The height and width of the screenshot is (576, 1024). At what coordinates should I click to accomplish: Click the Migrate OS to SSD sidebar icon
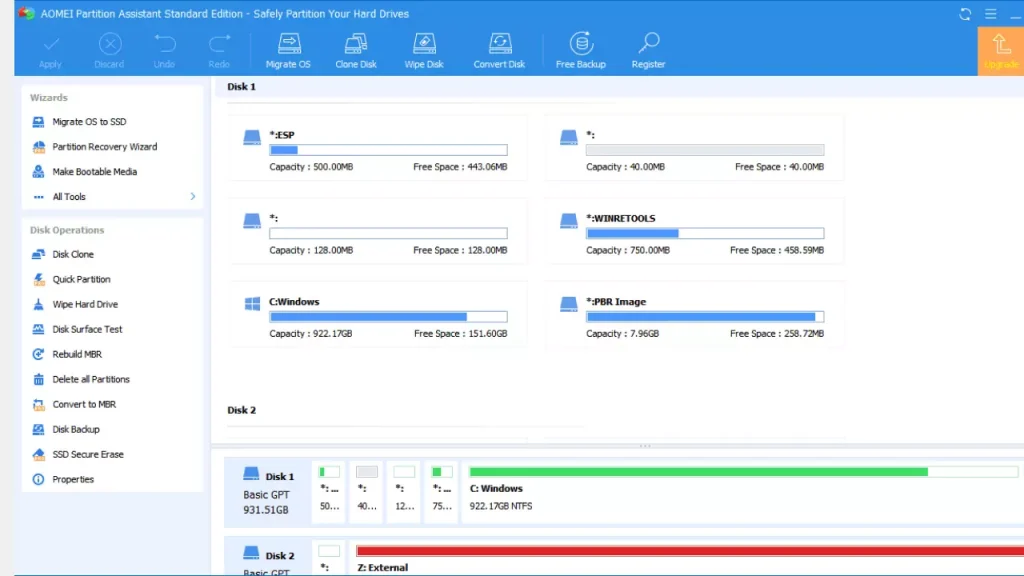pos(39,121)
